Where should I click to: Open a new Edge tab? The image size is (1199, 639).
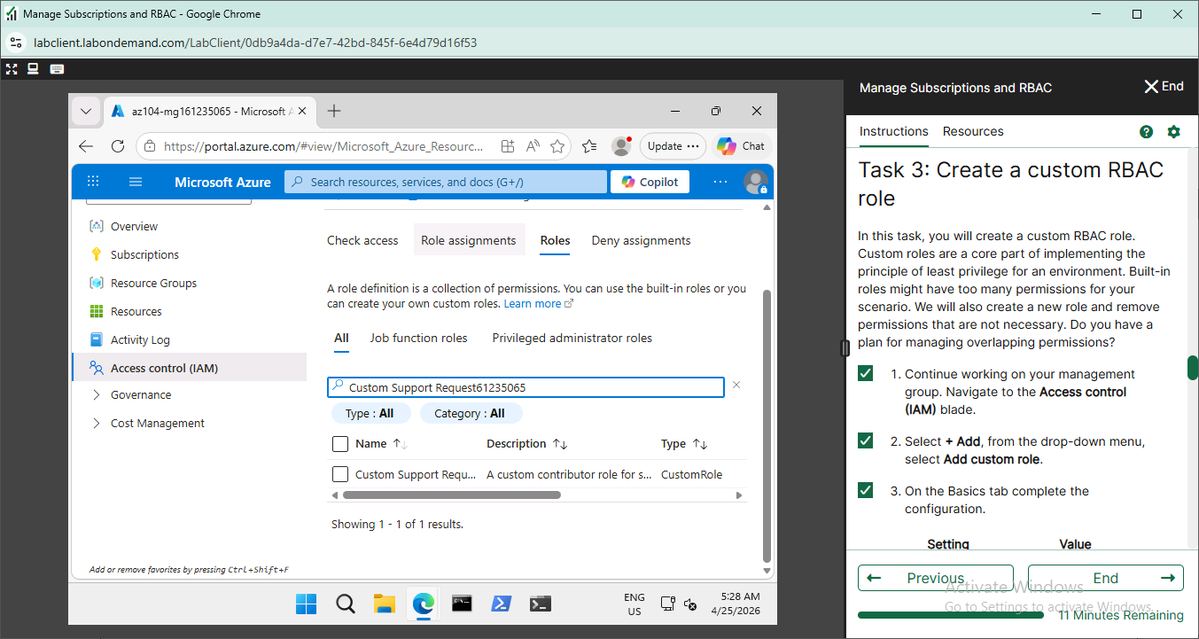[x=334, y=112]
